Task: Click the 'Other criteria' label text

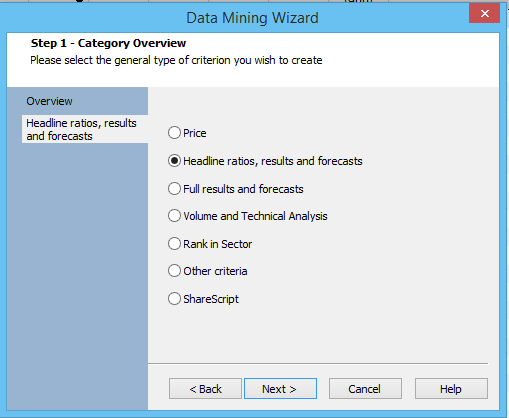Action: click(215, 271)
